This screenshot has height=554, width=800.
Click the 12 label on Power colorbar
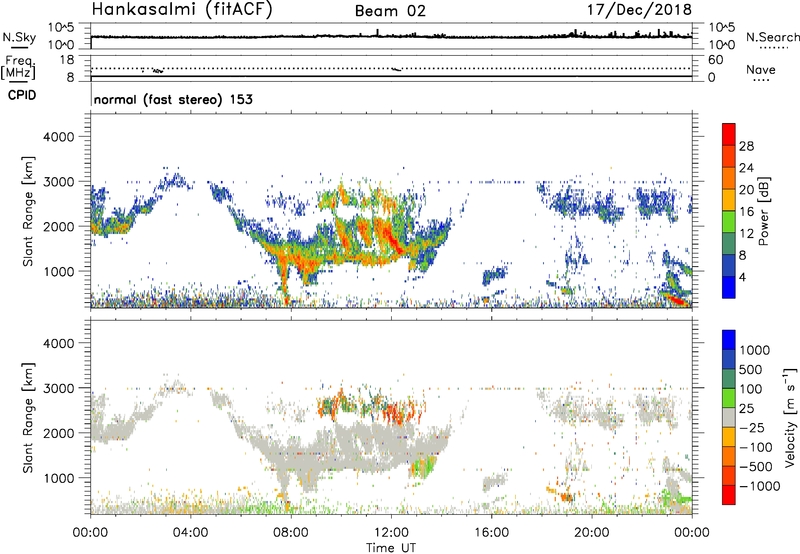tap(746, 233)
